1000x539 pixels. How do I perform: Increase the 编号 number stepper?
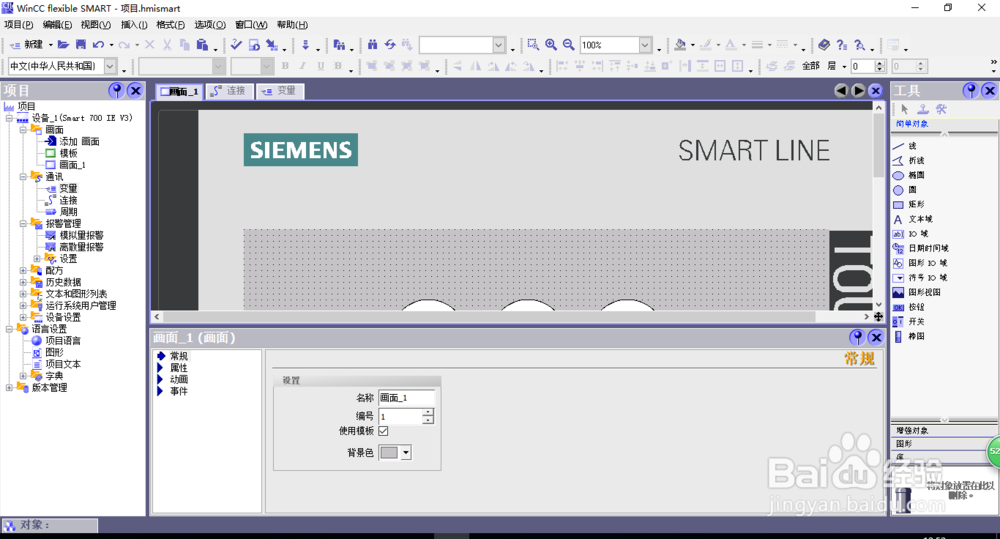point(428,413)
